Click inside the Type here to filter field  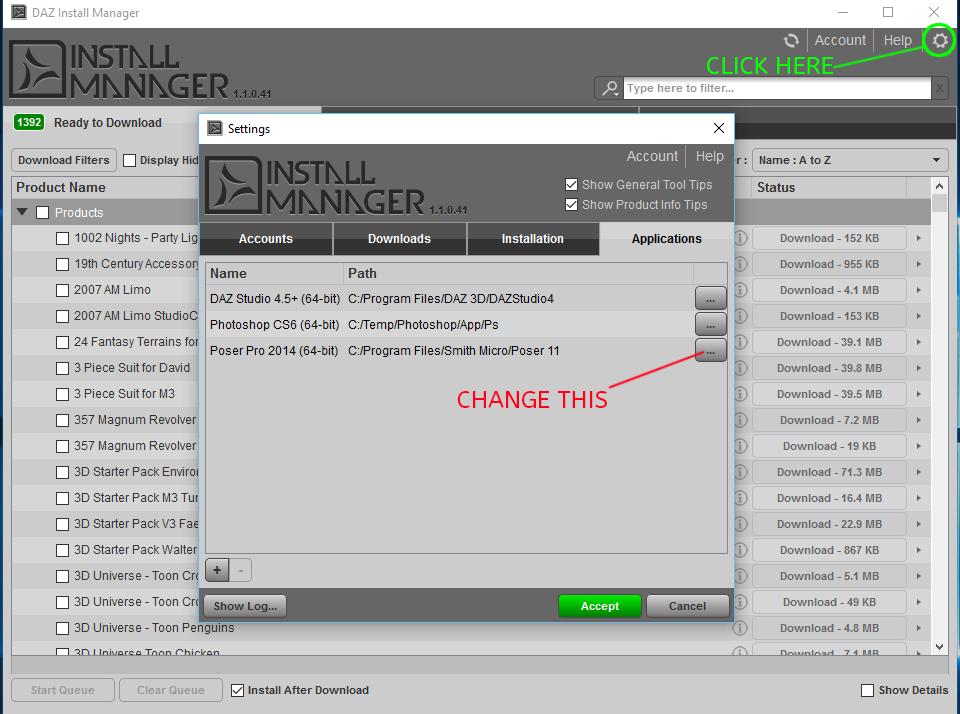[776, 88]
